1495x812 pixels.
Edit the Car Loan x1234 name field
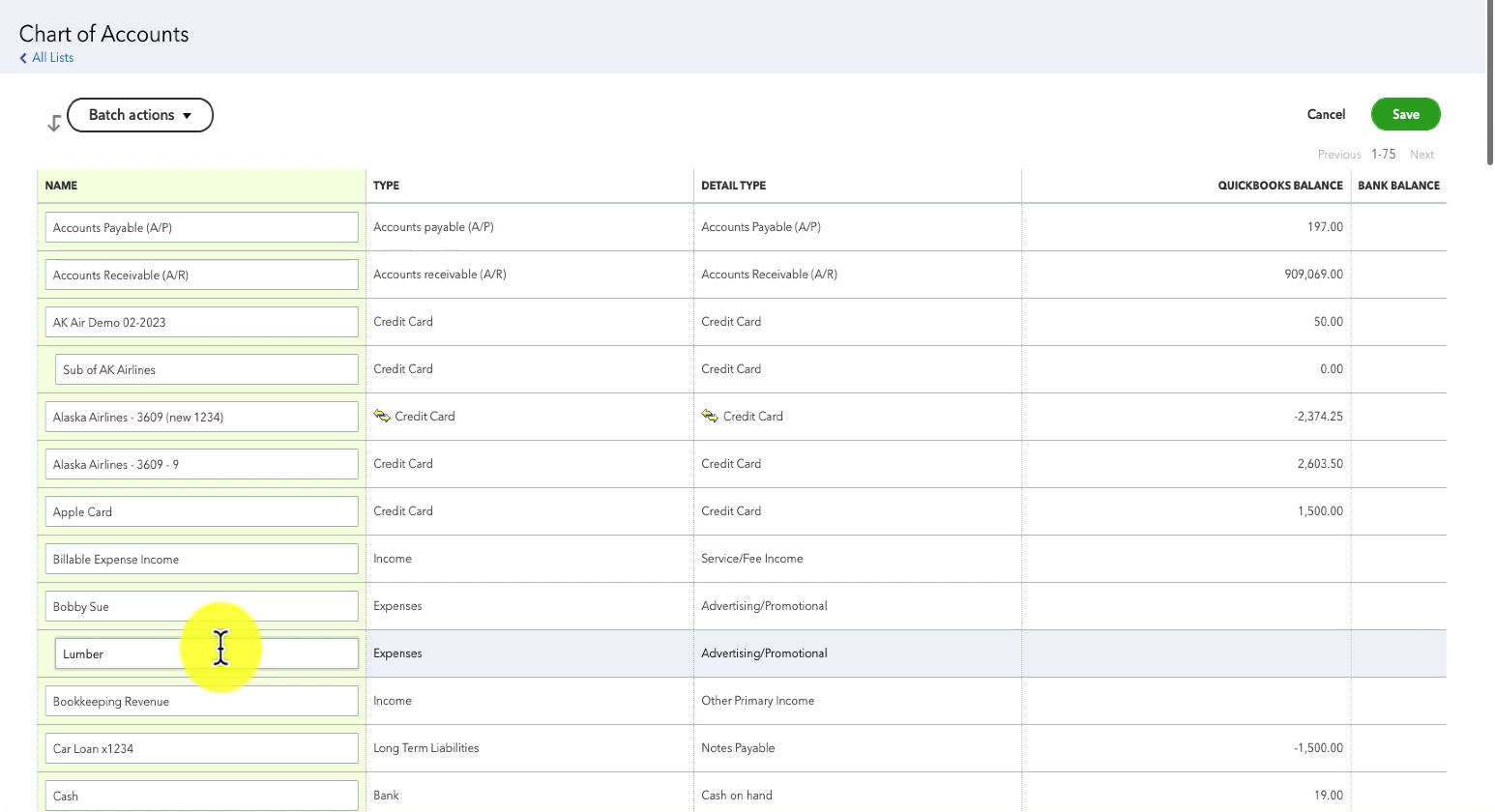tap(201, 748)
